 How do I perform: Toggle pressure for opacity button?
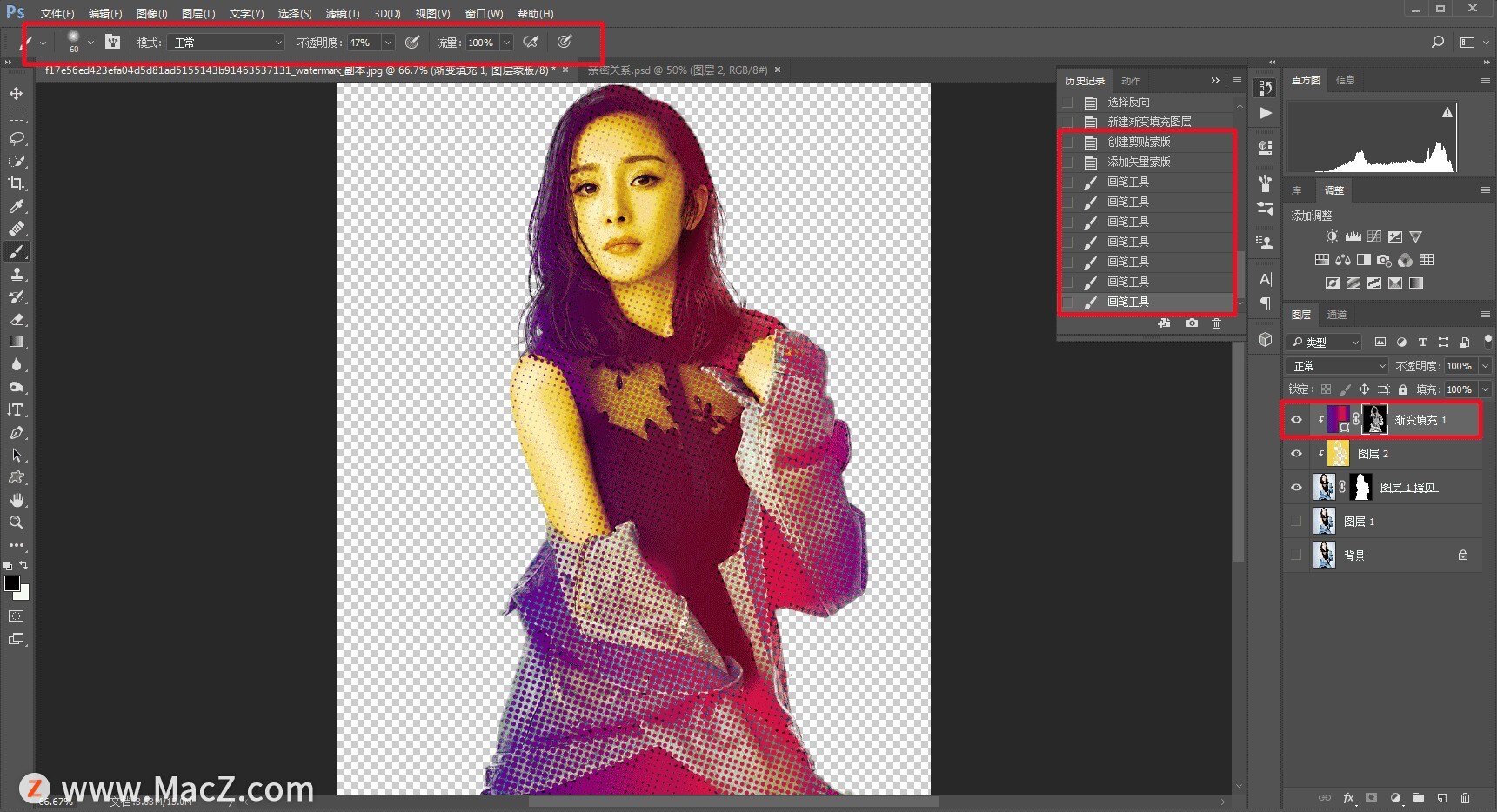(412, 42)
